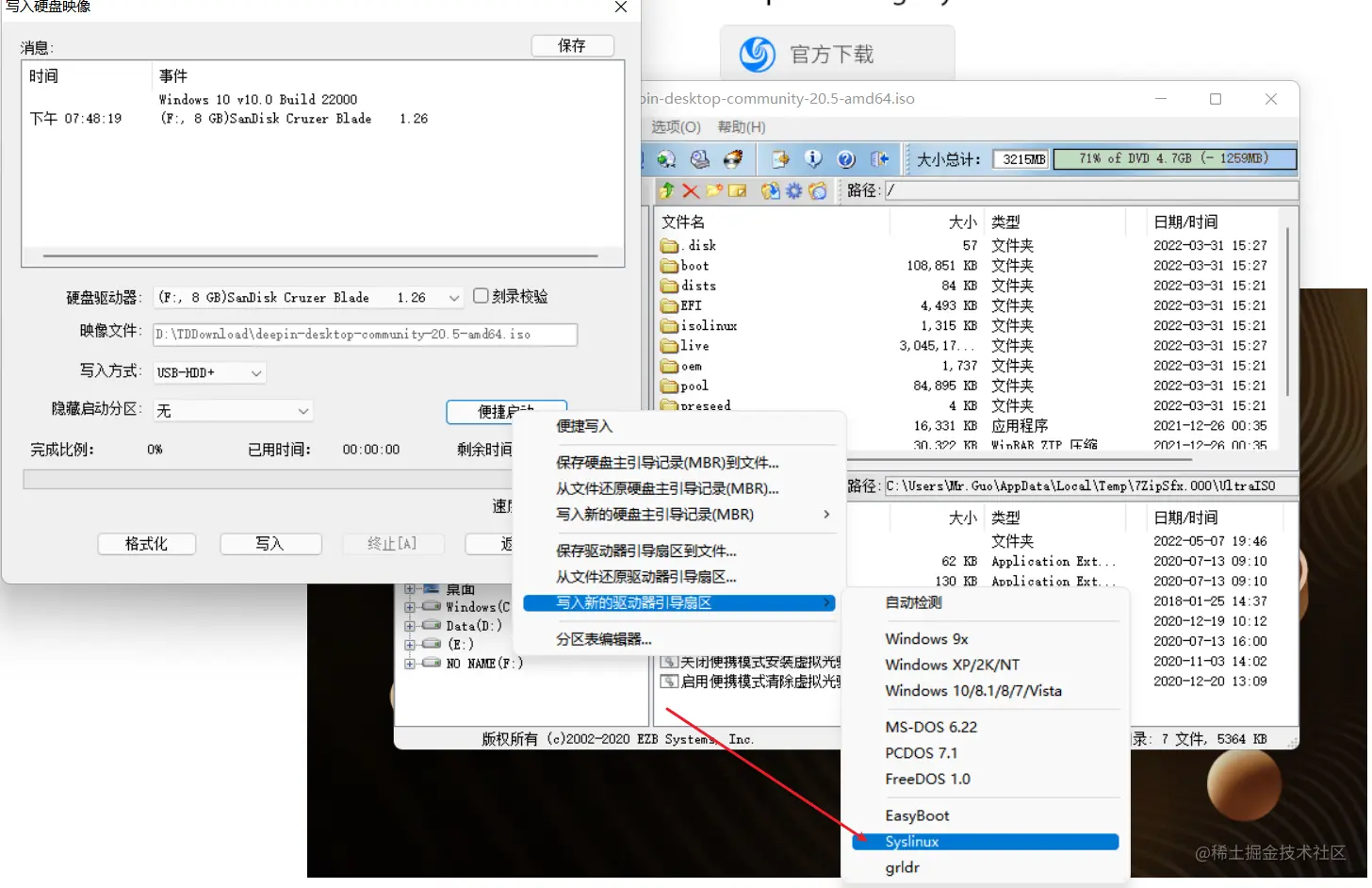Select Windows 10/8.1/8/7/Vista in the submenu
Screen dimensions: 1372x888
click(x=973, y=691)
